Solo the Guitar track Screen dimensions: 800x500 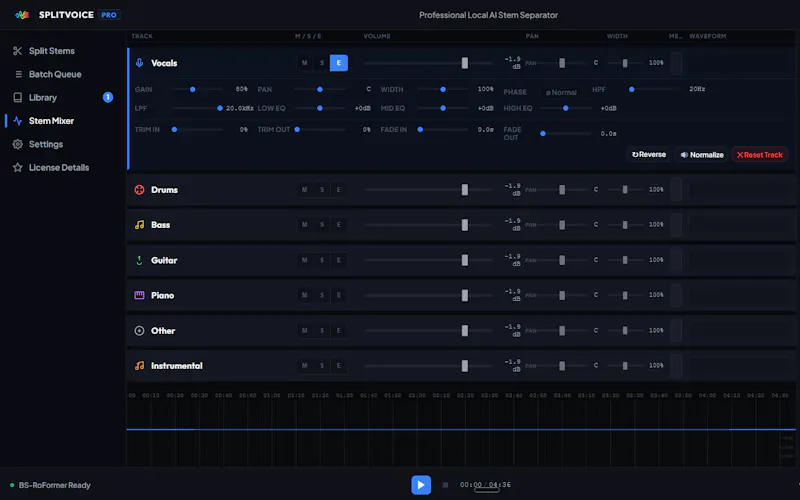(x=322, y=260)
